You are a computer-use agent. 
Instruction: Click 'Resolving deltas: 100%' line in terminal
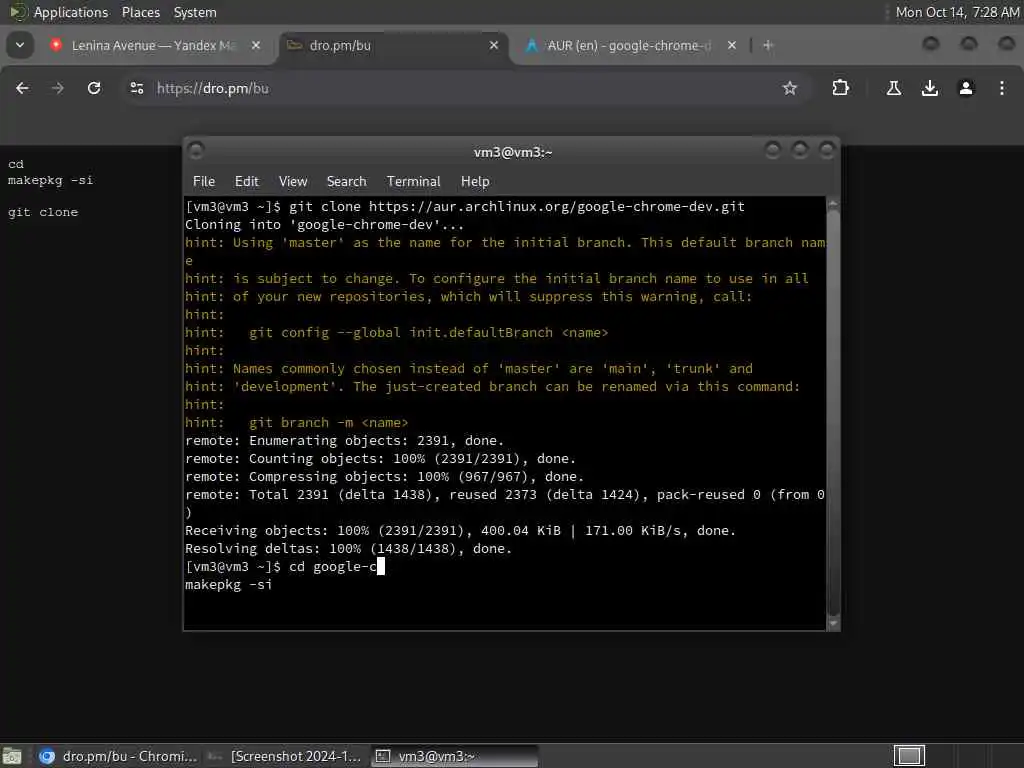pos(348,549)
